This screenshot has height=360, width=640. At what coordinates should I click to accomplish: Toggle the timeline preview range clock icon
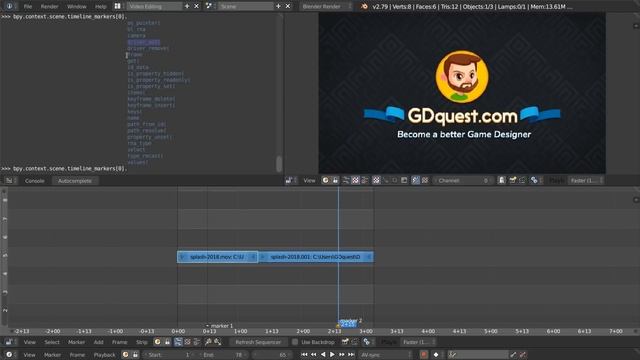pyautogui.click(x=125, y=355)
